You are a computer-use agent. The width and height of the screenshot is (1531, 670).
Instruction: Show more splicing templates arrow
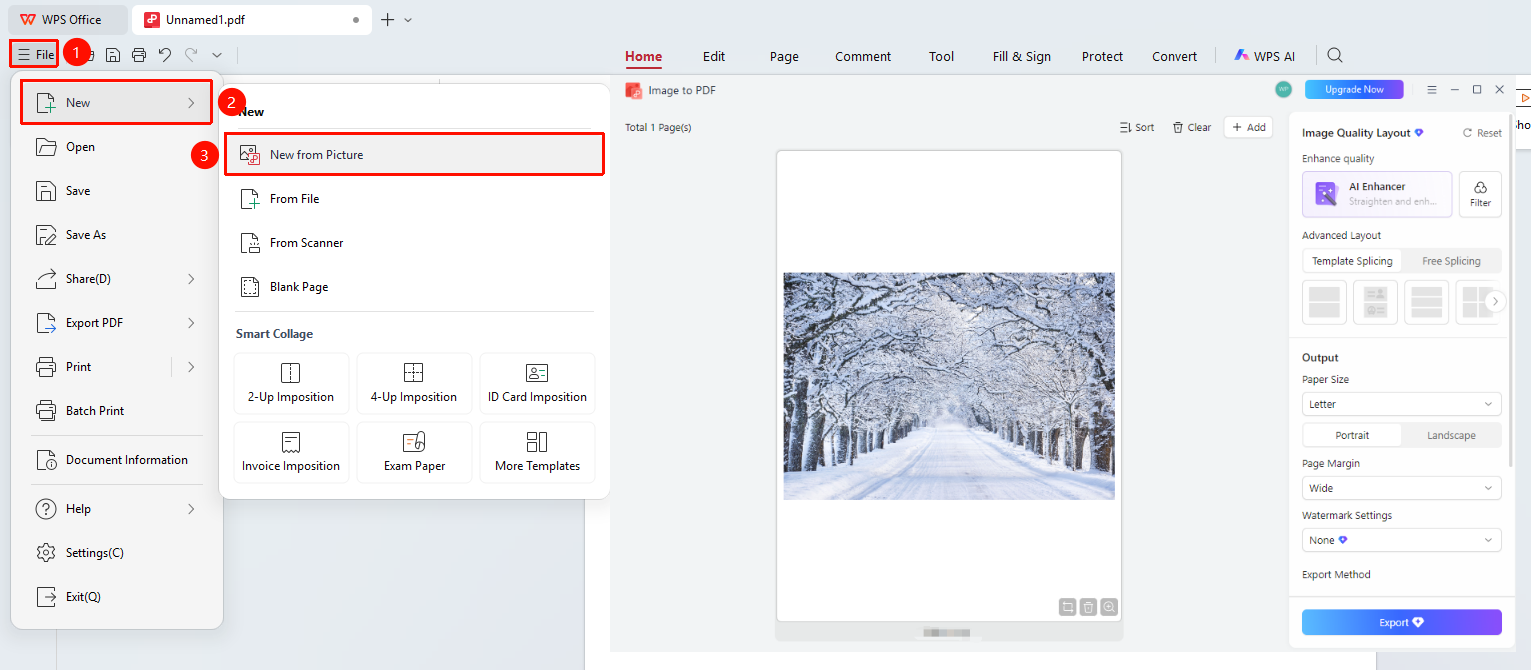1496,301
